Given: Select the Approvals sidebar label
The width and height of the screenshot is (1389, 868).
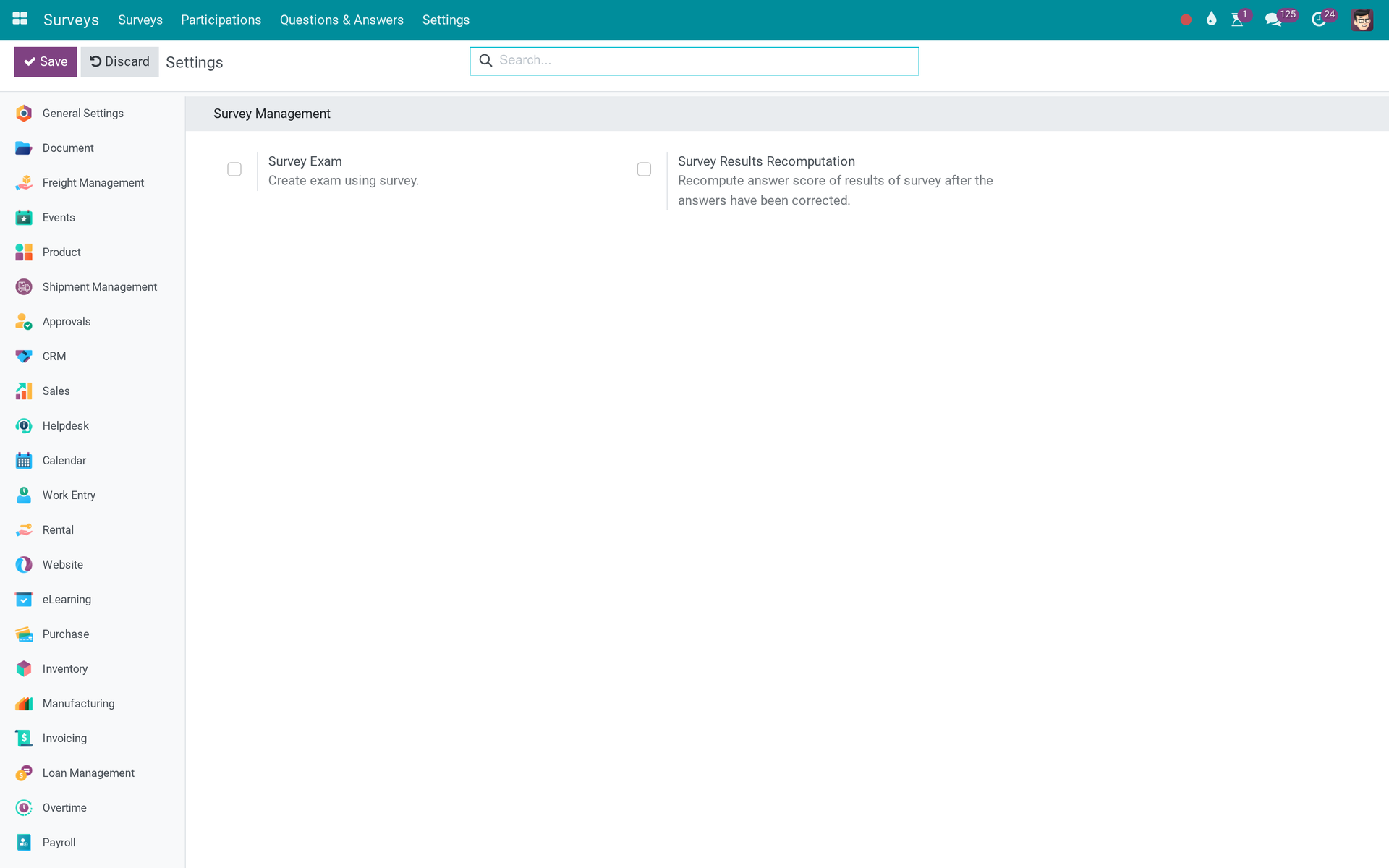Looking at the screenshot, I should [67, 321].
